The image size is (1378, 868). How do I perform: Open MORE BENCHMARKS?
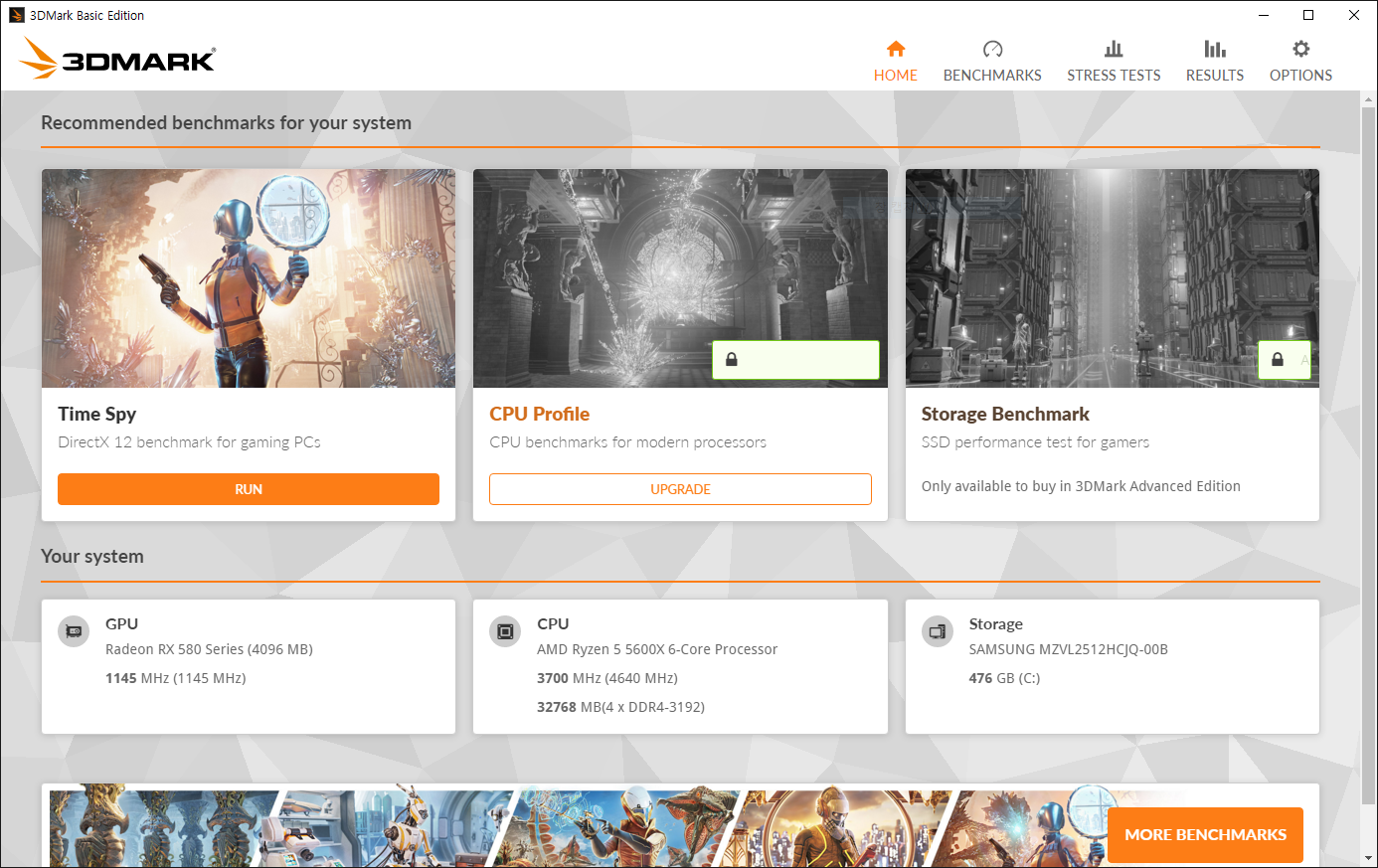pos(1205,835)
